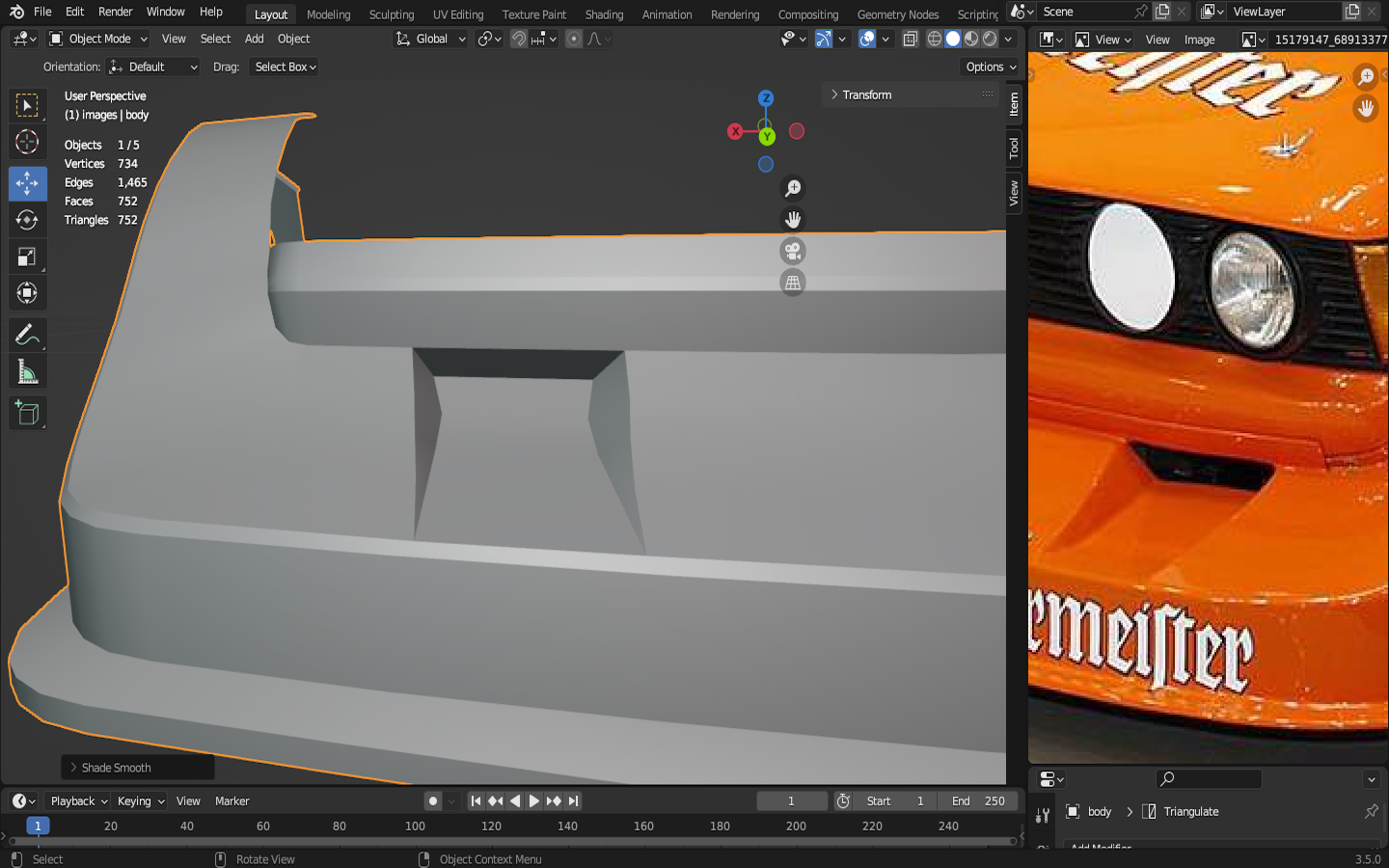Viewport: 1389px width, 868px height.
Task: Switch to wireframe viewport shading
Action: click(934, 39)
